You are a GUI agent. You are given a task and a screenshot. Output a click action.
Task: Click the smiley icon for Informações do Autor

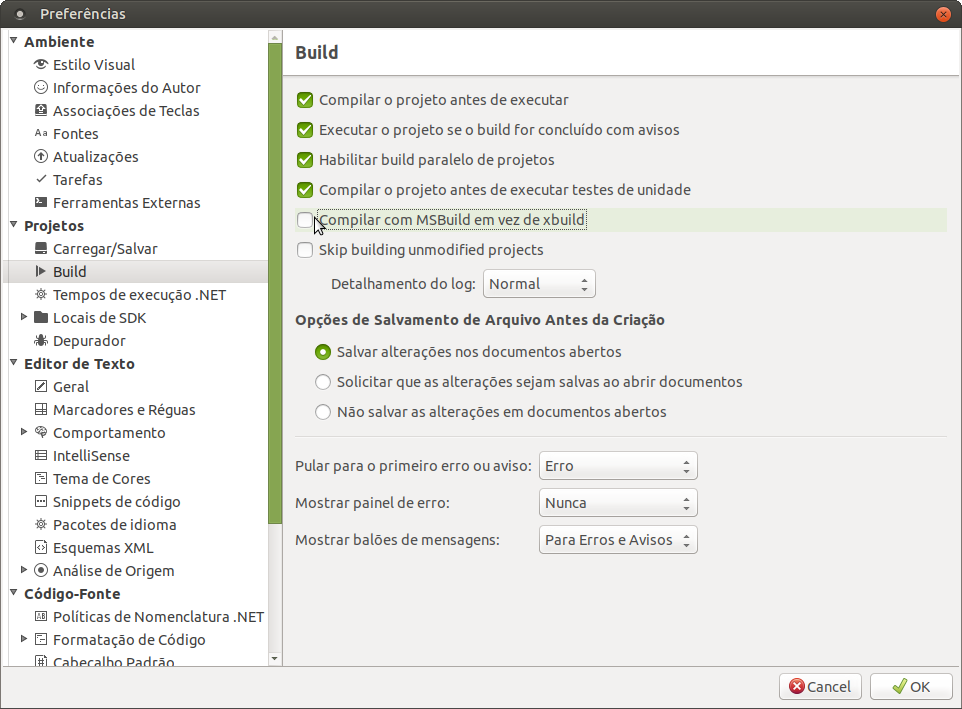tap(40, 87)
